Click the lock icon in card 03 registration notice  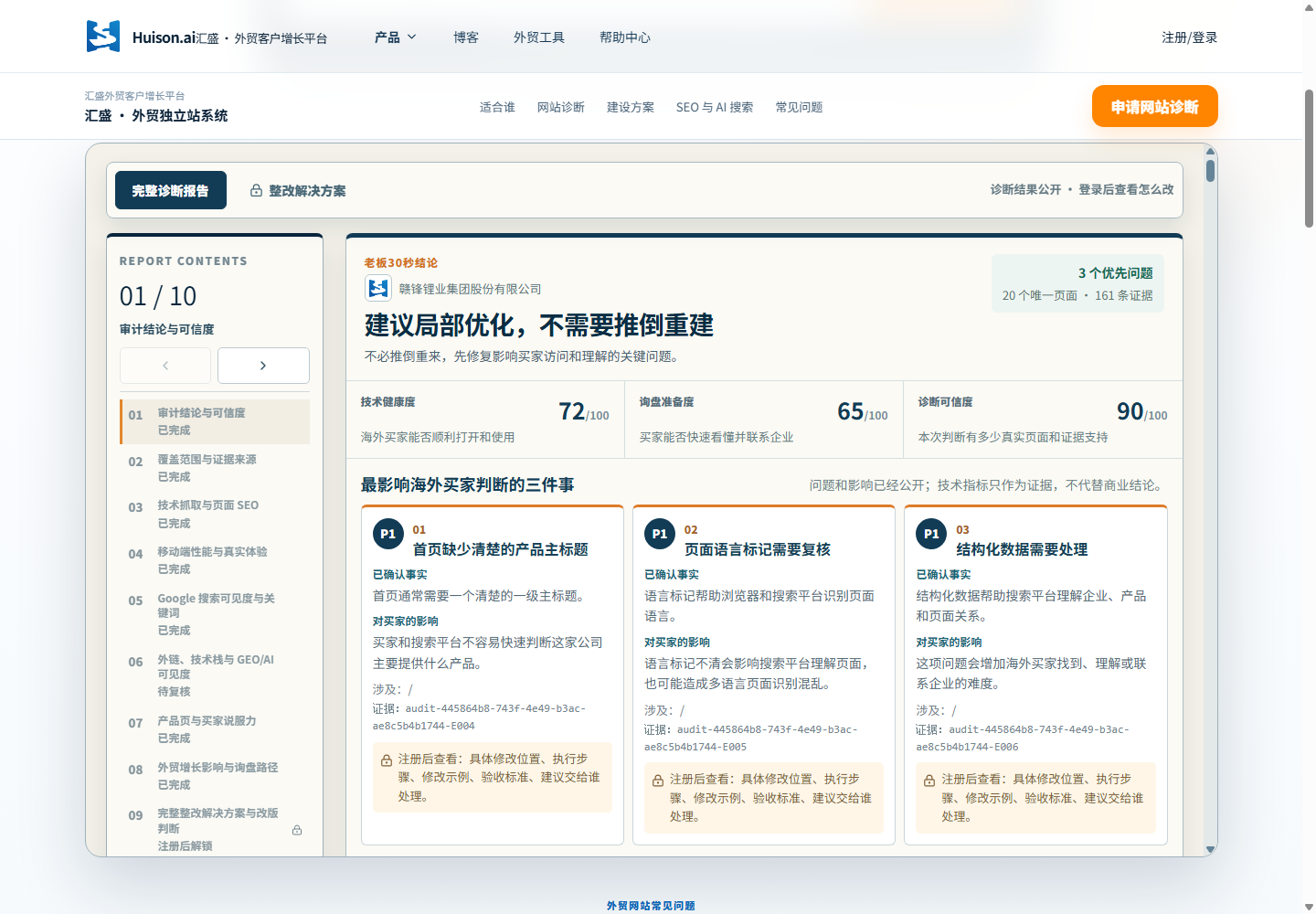(929, 781)
